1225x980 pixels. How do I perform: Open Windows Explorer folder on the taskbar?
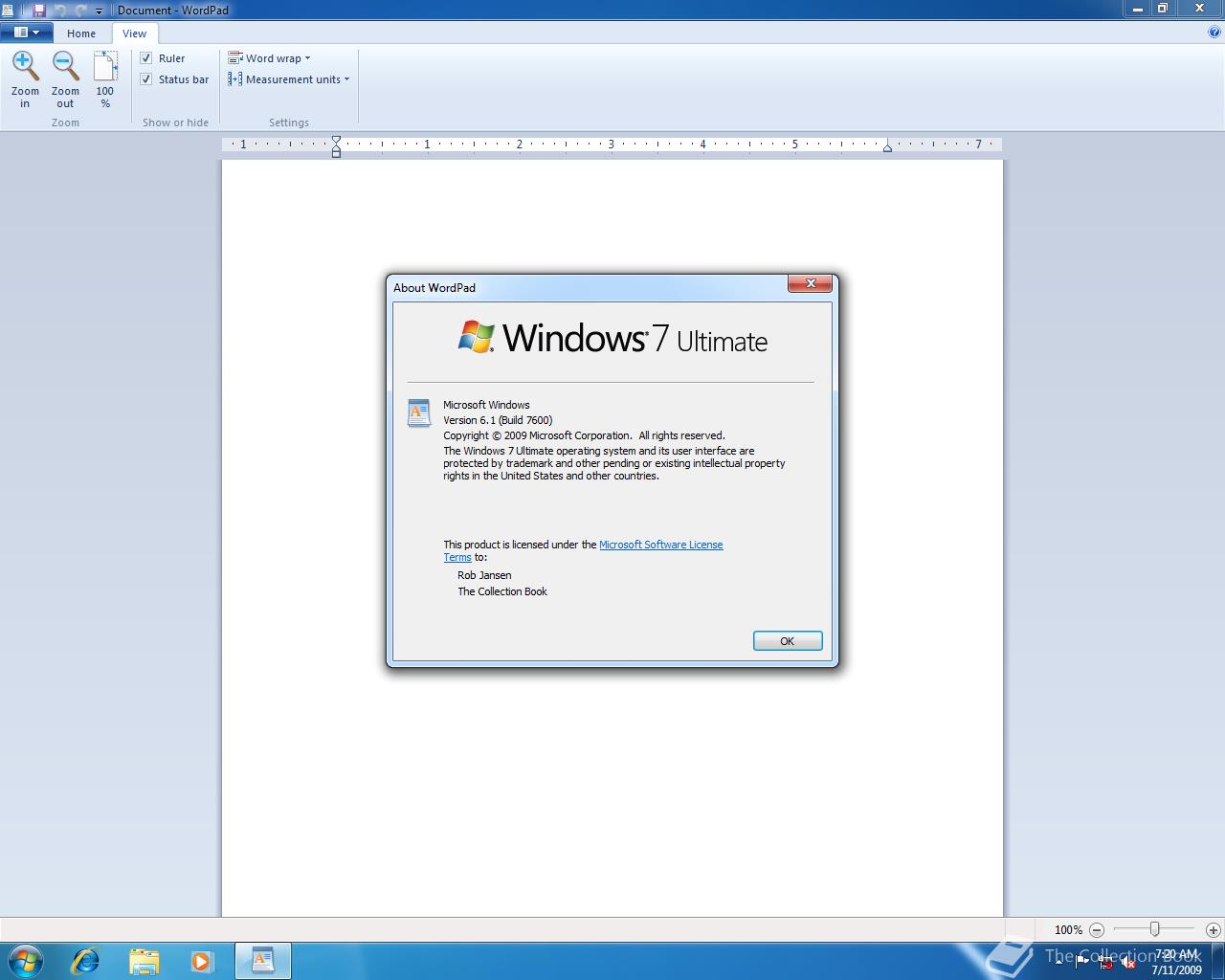click(144, 960)
